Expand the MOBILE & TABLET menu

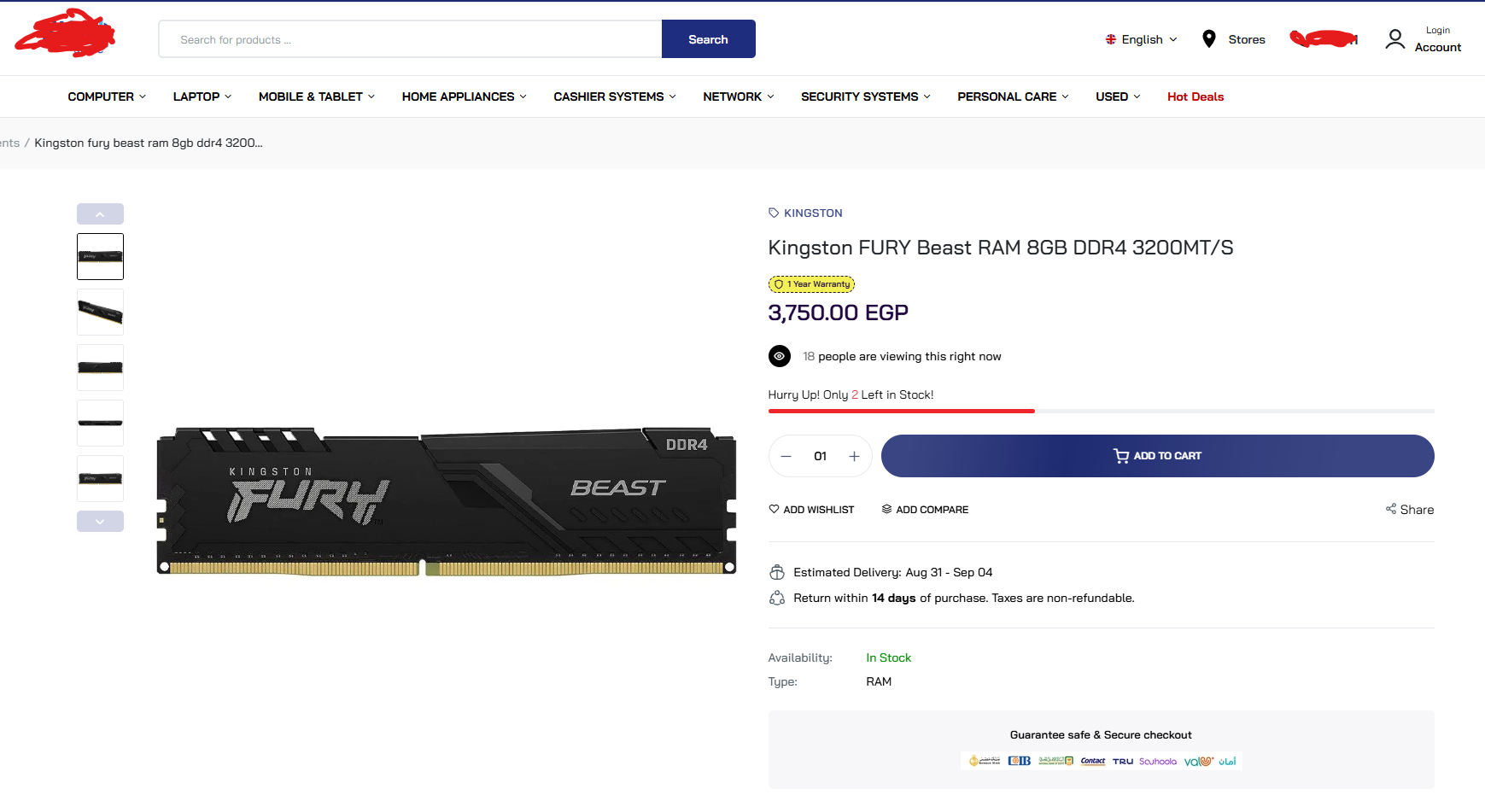pyautogui.click(x=317, y=96)
